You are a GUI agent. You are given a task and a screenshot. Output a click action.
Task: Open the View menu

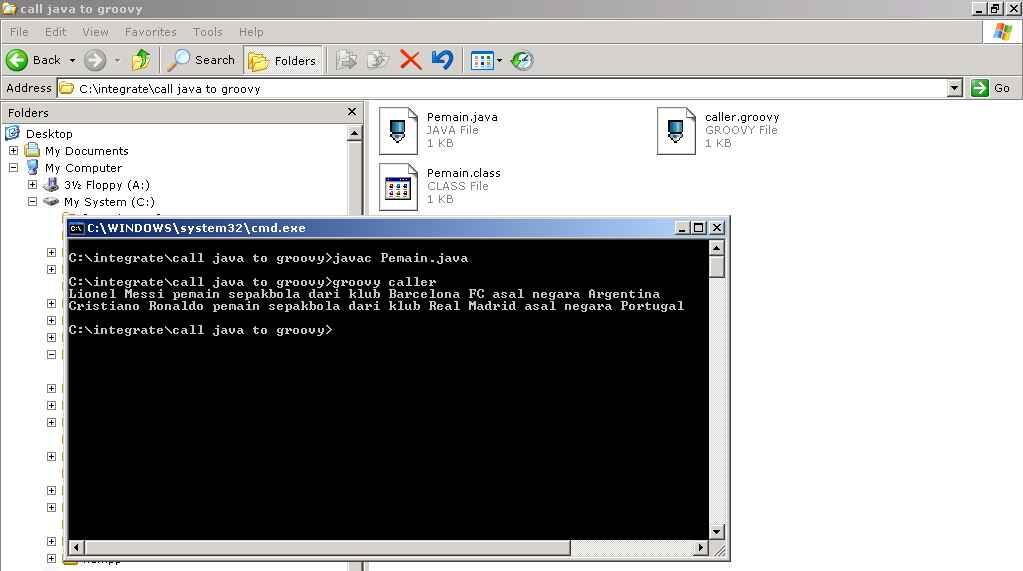click(95, 31)
